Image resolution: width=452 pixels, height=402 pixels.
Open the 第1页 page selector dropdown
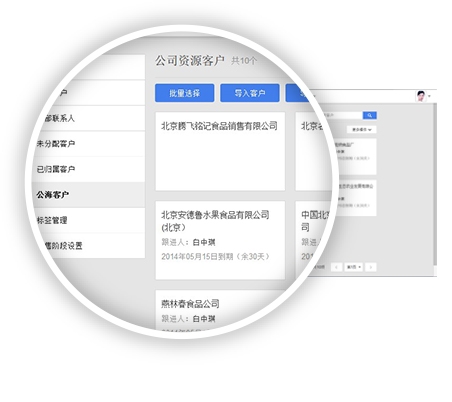354,267
